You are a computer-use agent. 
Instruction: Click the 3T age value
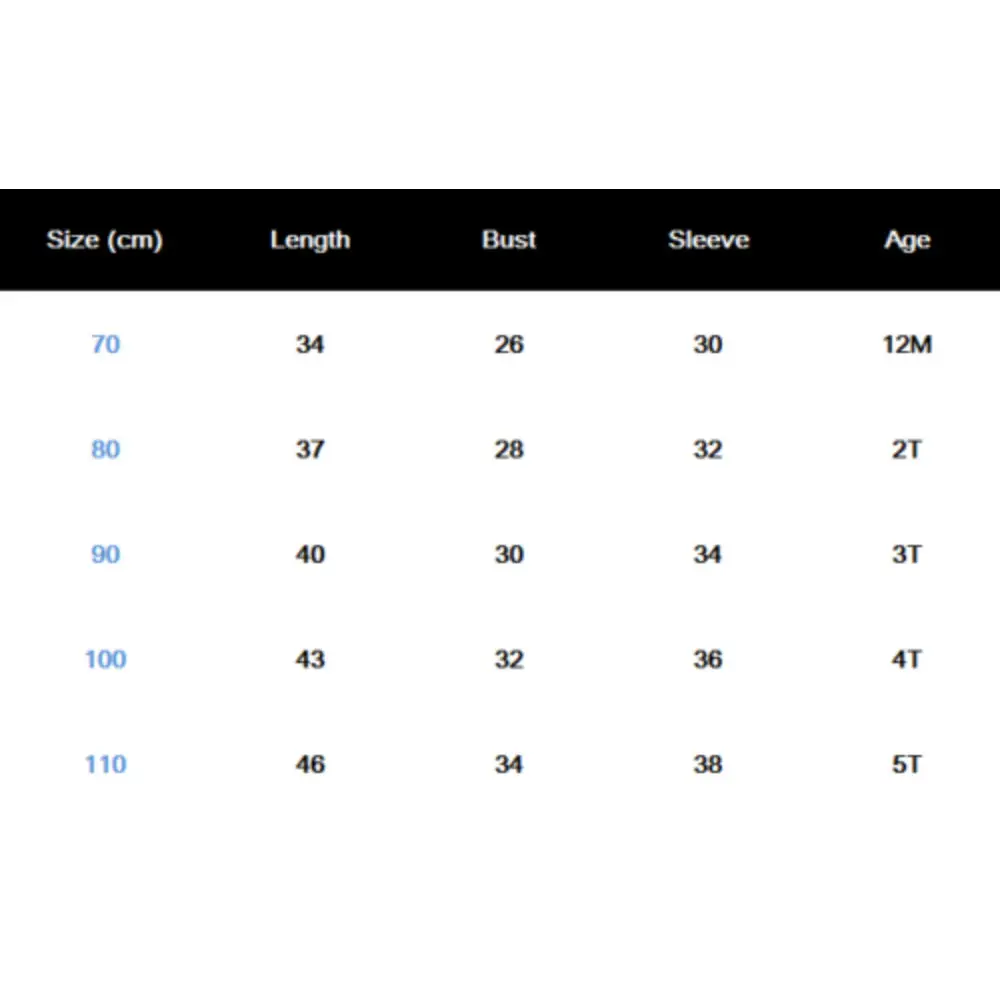[x=907, y=554]
